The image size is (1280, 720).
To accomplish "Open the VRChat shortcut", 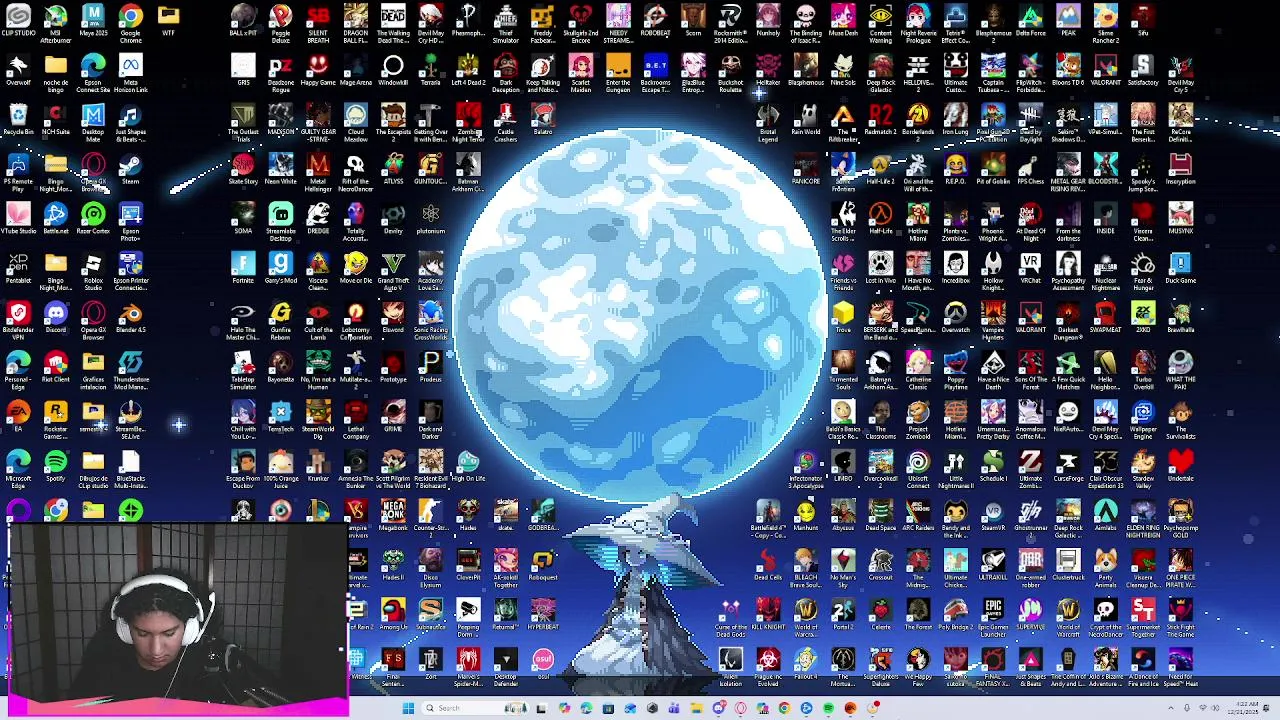I will pyautogui.click(x=1031, y=268).
